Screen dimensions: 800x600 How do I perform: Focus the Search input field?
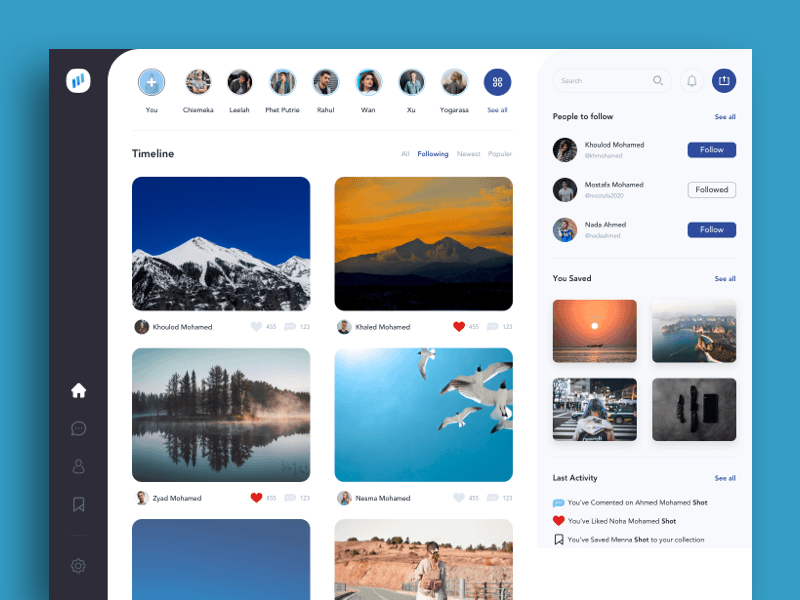[612, 81]
